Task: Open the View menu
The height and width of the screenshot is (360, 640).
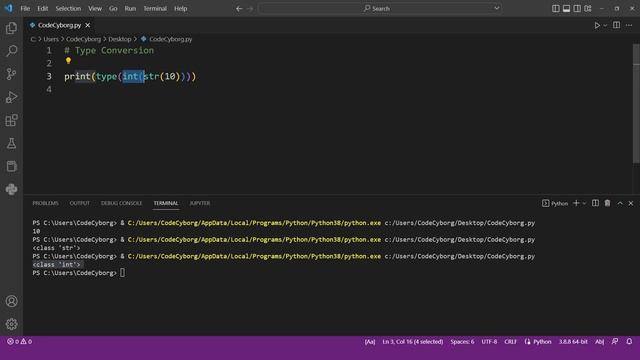Action: tap(95, 9)
